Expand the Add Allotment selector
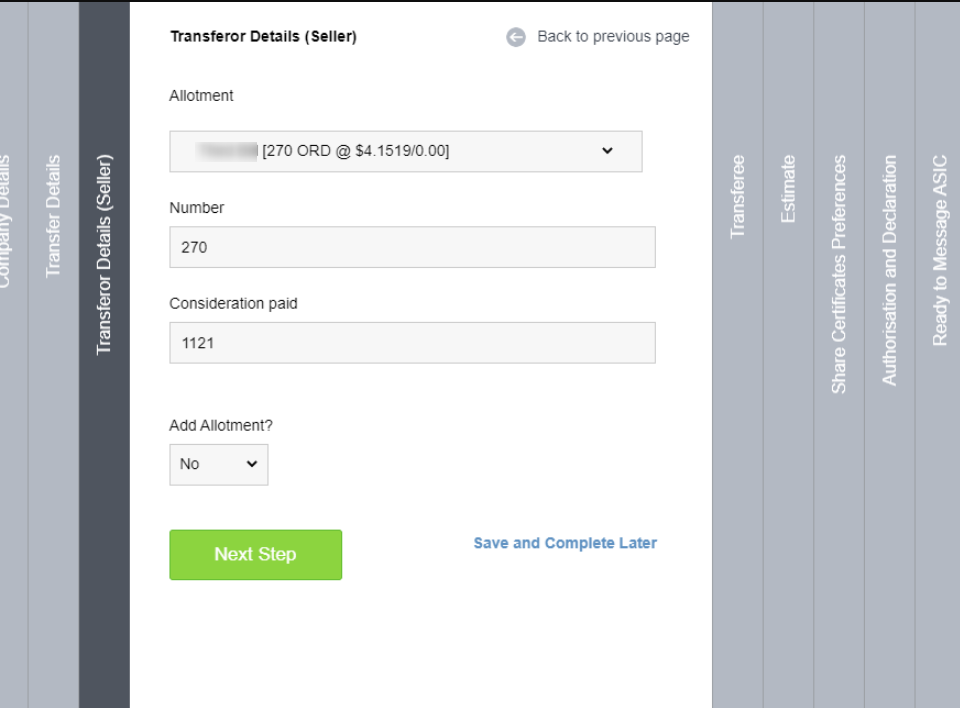960x708 pixels. pos(218,464)
